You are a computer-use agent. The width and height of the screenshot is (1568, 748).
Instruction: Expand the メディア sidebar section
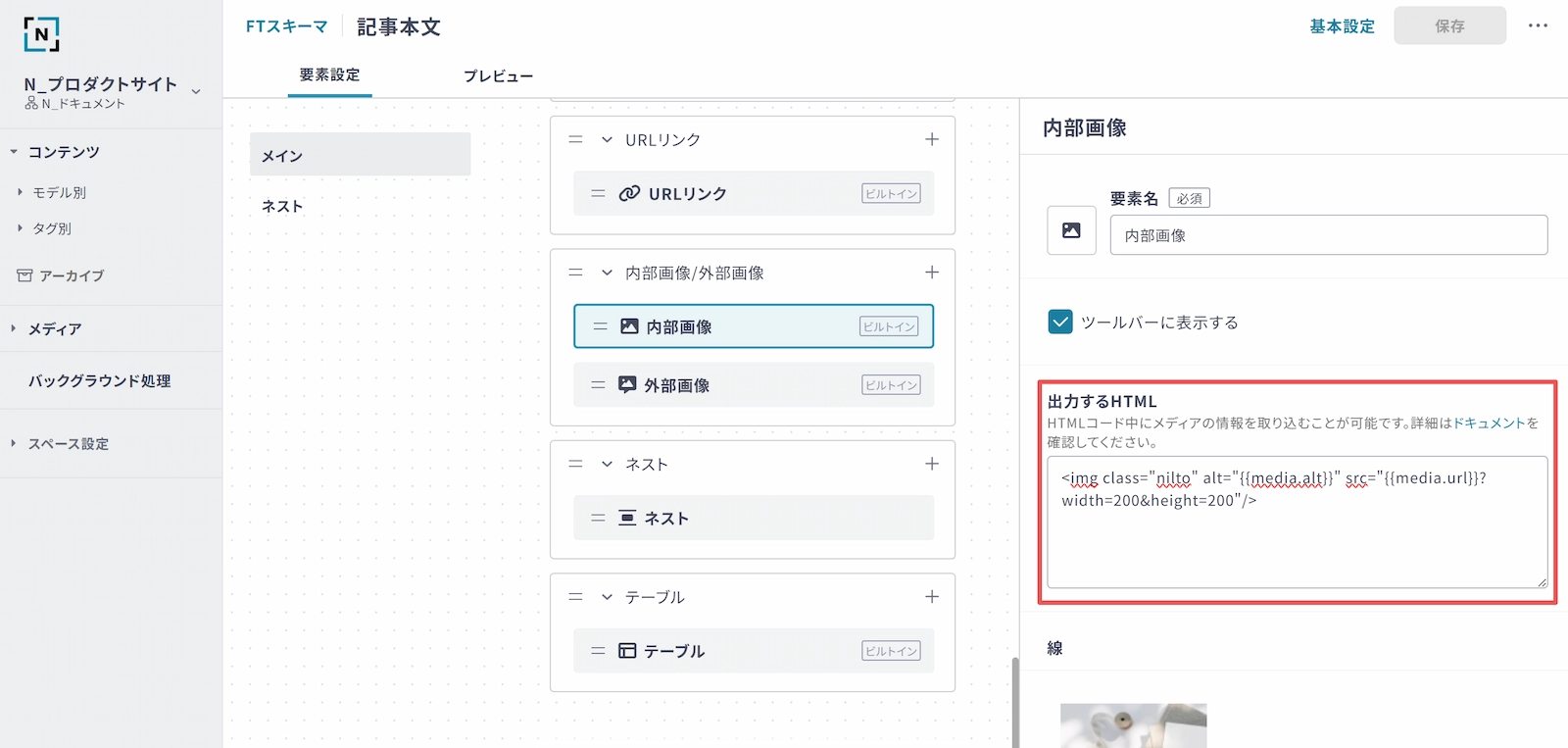14,328
